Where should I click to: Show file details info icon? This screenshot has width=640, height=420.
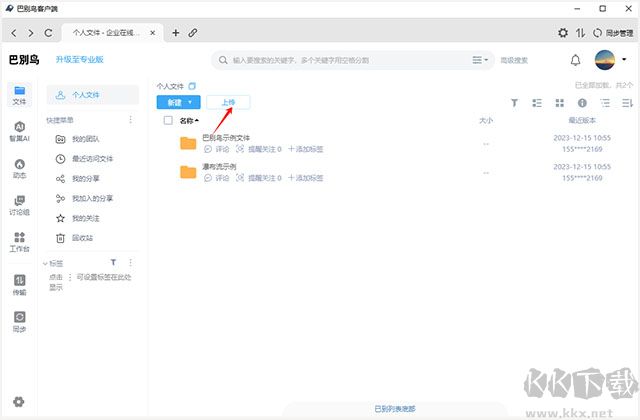coord(583,103)
